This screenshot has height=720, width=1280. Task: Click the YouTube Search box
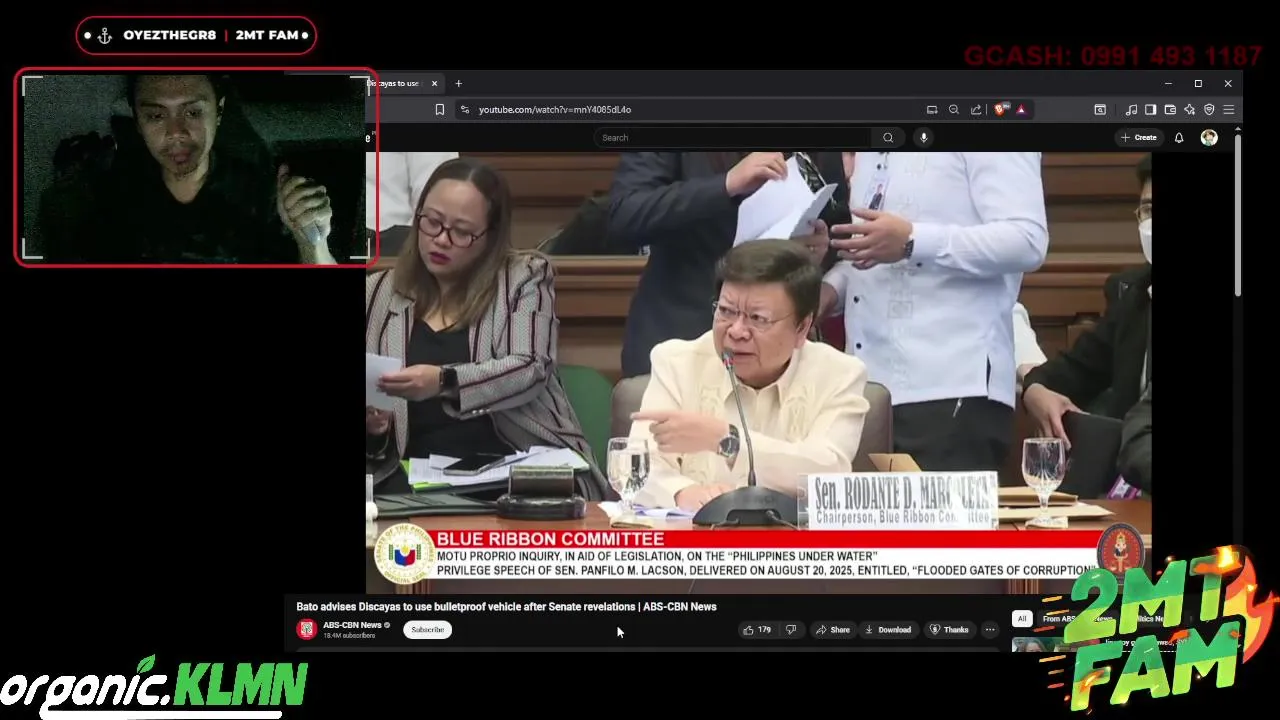[733, 138]
